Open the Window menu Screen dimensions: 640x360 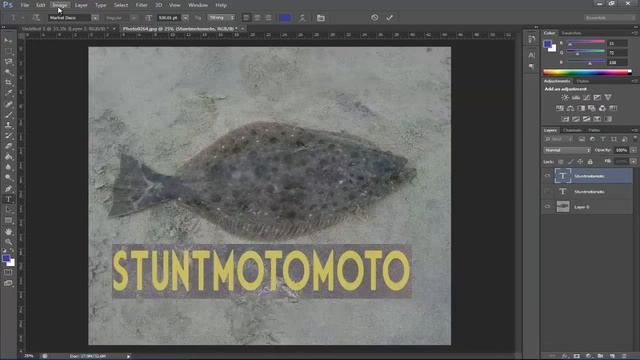click(198, 5)
